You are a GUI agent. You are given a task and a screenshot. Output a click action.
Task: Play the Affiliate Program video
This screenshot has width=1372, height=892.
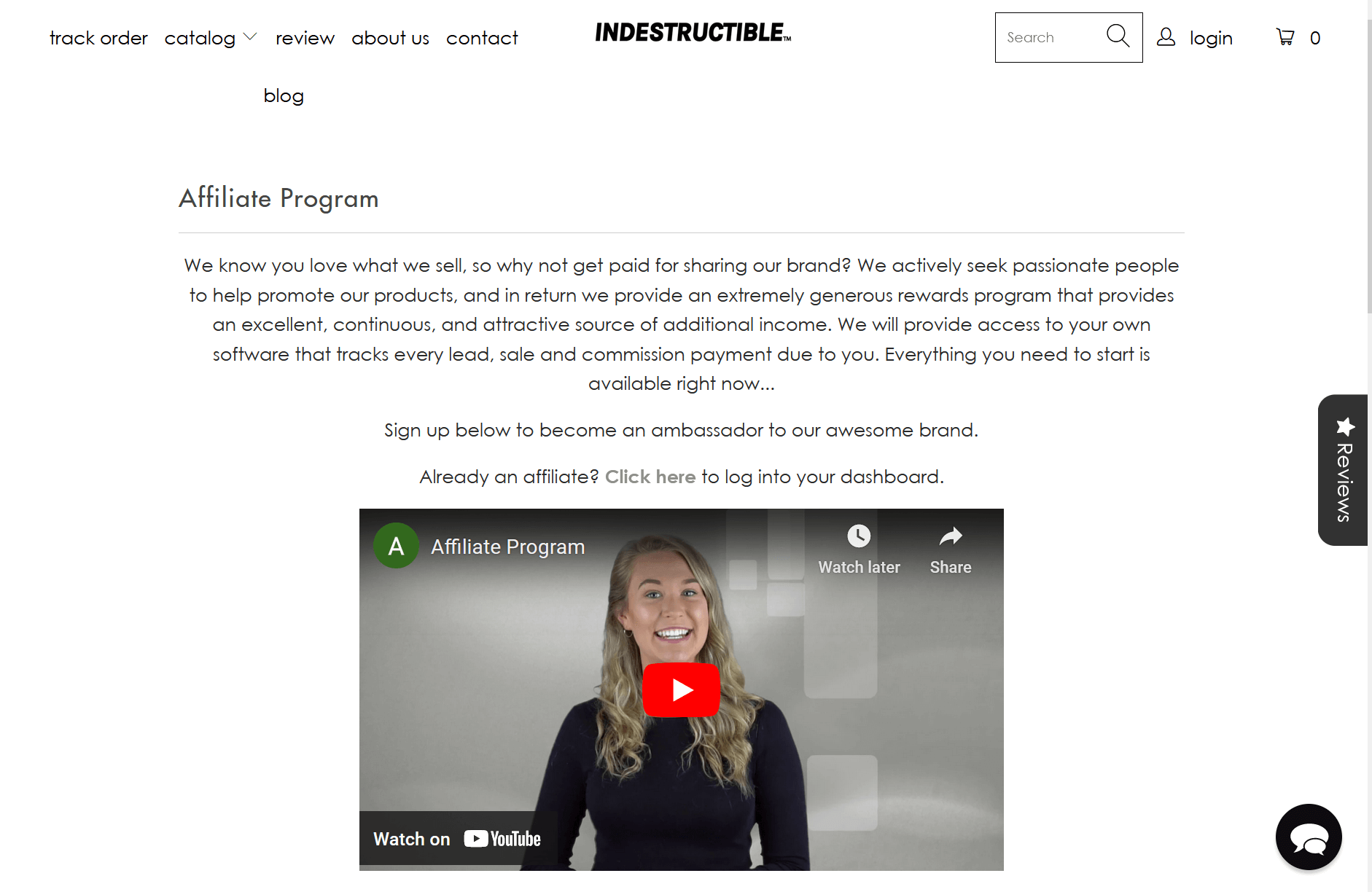(681, 689)
